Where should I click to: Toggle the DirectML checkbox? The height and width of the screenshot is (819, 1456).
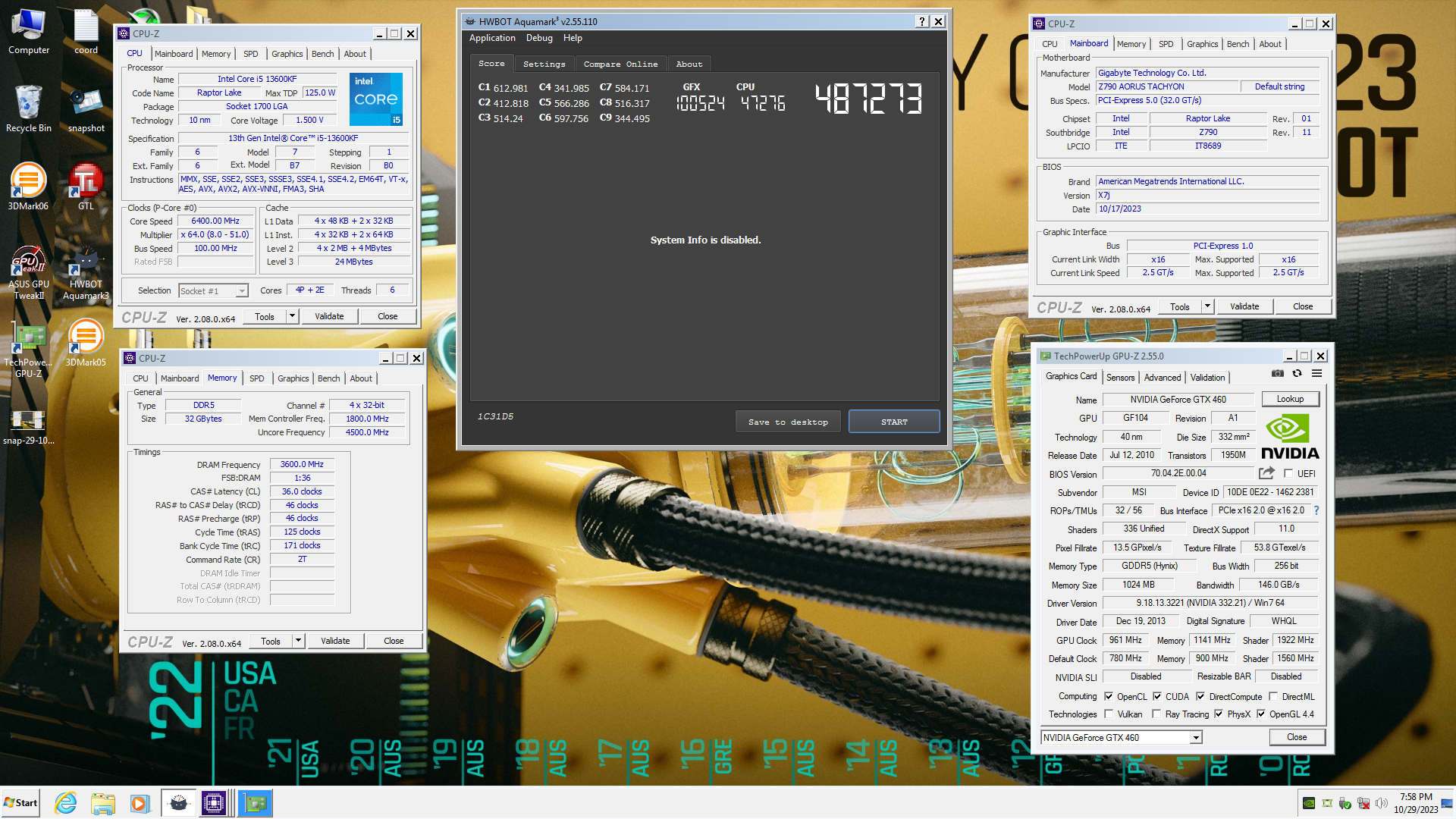pos(1273,696)
